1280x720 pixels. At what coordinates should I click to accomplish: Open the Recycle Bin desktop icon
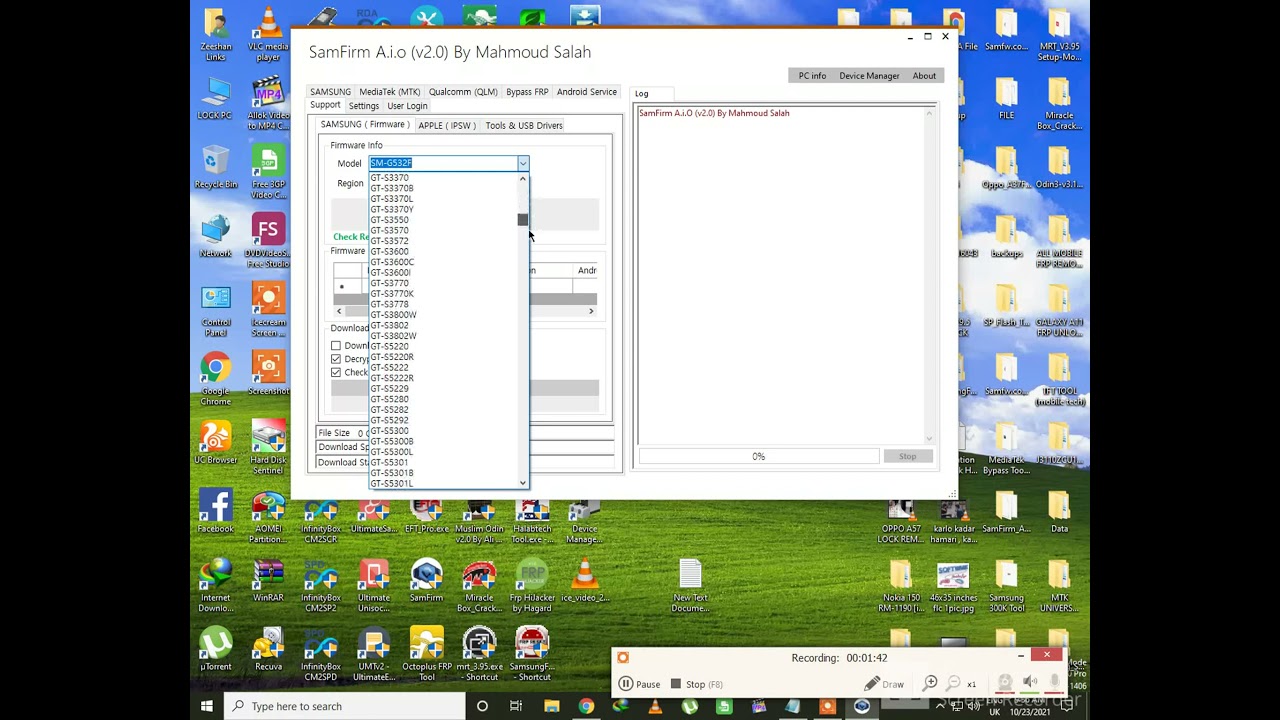click(x=215, y=168)
